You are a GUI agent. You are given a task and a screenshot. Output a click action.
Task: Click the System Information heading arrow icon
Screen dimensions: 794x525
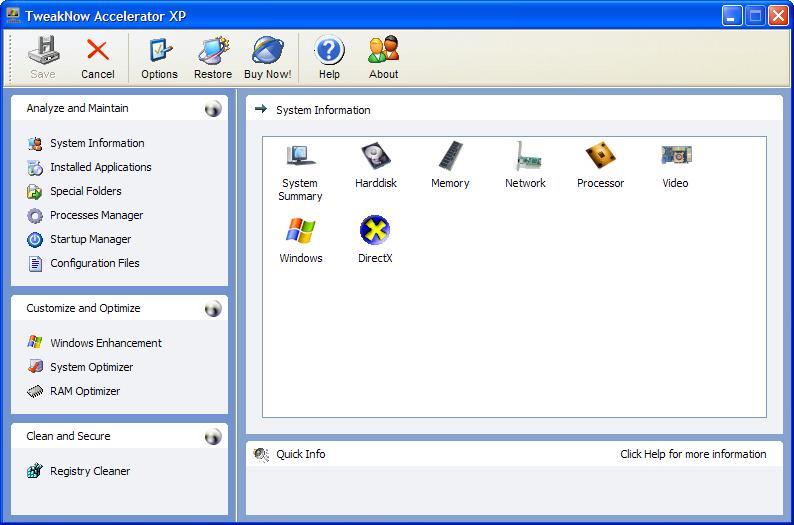261,109
